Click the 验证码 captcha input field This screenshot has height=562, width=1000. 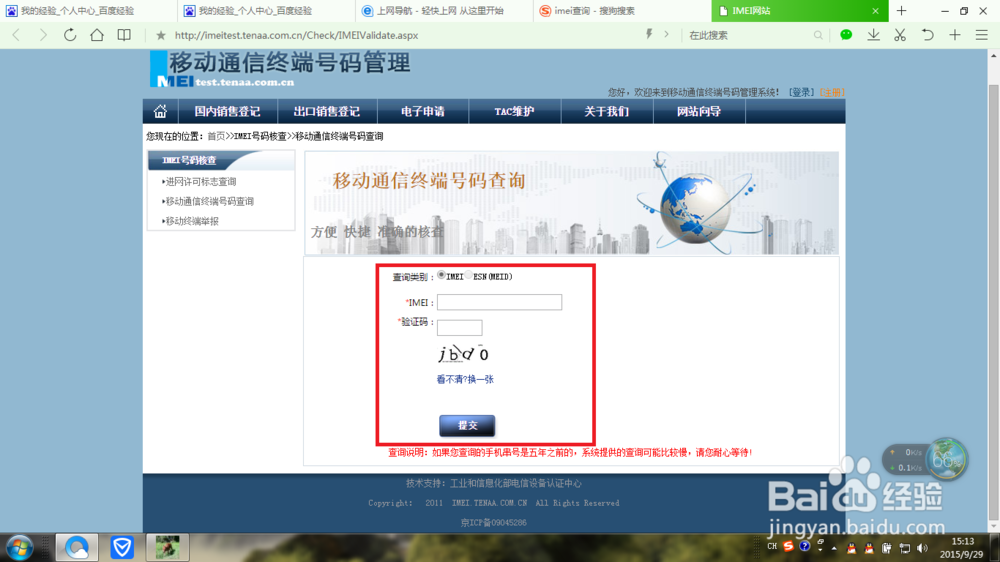[x=459, y=328]
